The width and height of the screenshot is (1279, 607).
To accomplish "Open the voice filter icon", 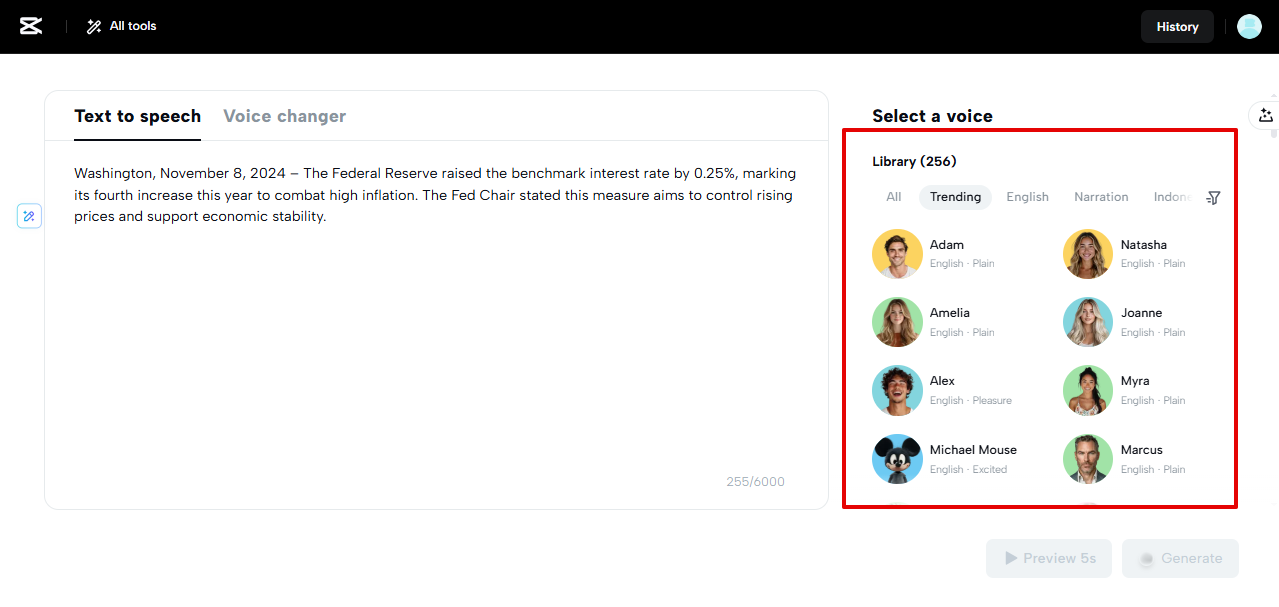I will [x=1213, y=198].
